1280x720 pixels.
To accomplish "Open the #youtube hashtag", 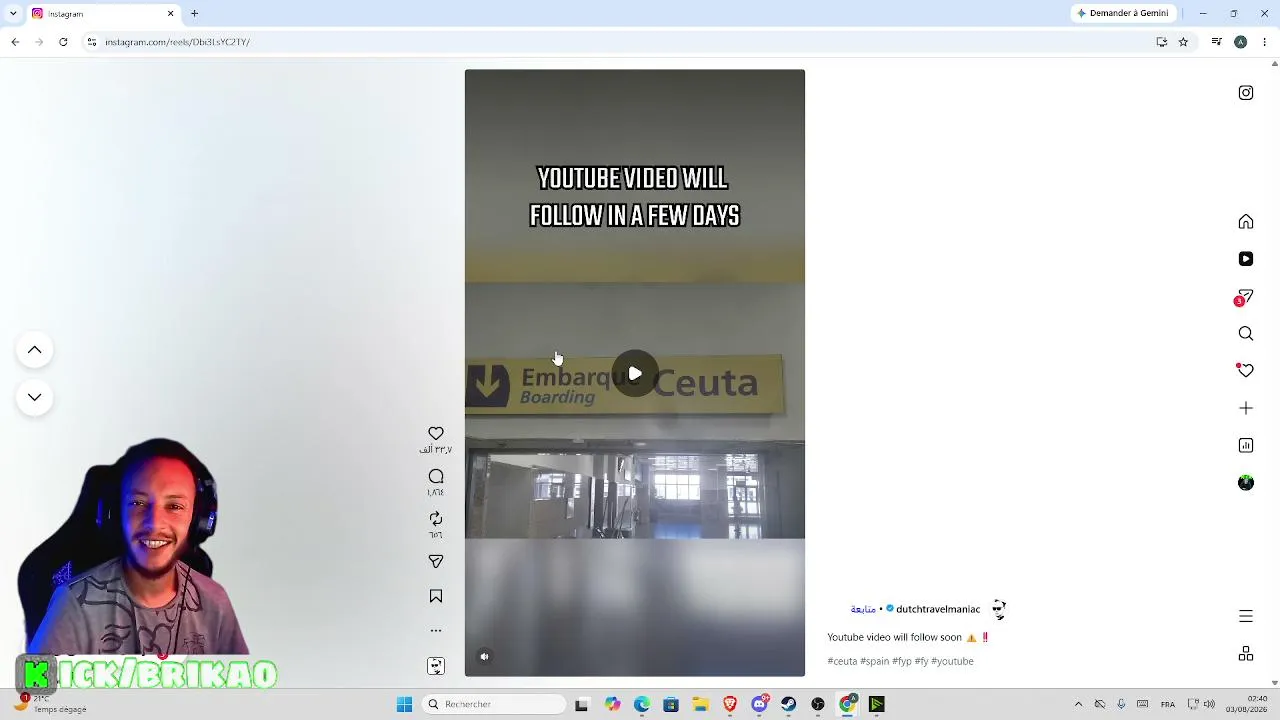I will pyautogui.click(x=952, y=661).
